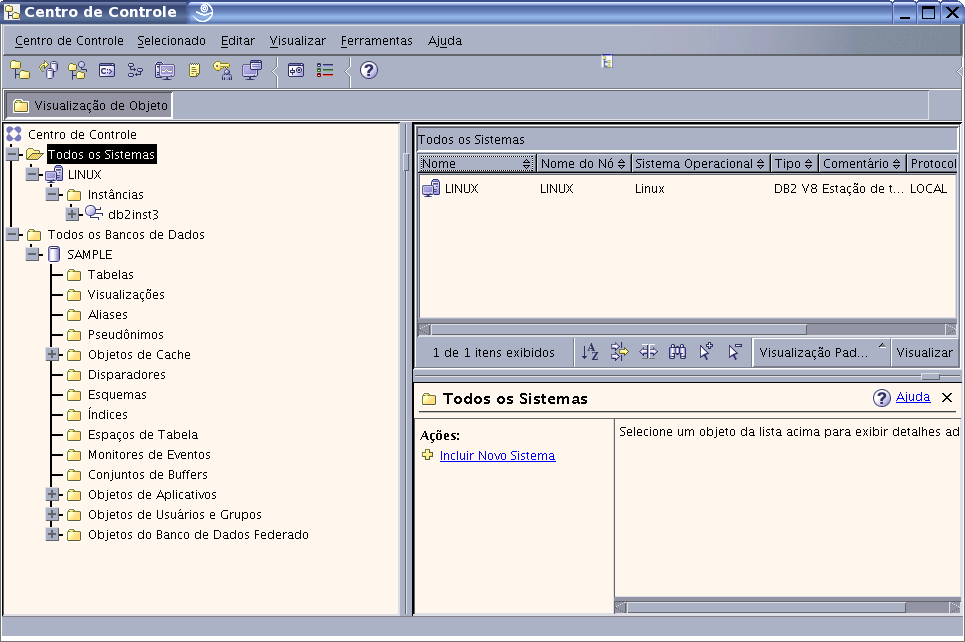Open the Control Center toolbar icon

pyautogui.click(x=20, y=70)
